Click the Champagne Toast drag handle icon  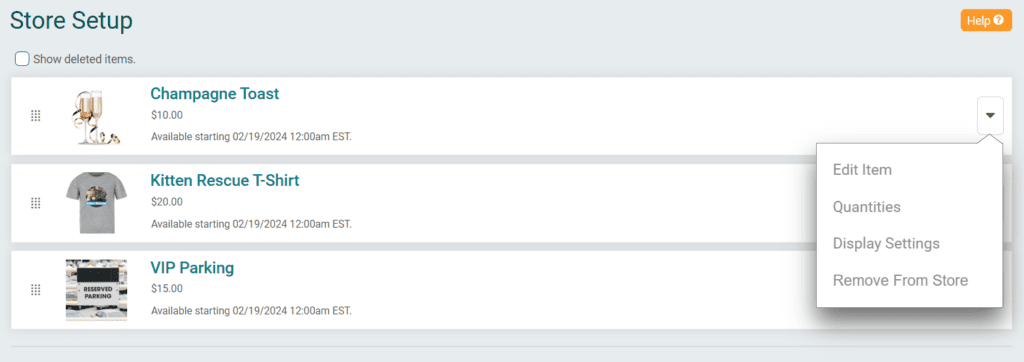coord(36,116)
